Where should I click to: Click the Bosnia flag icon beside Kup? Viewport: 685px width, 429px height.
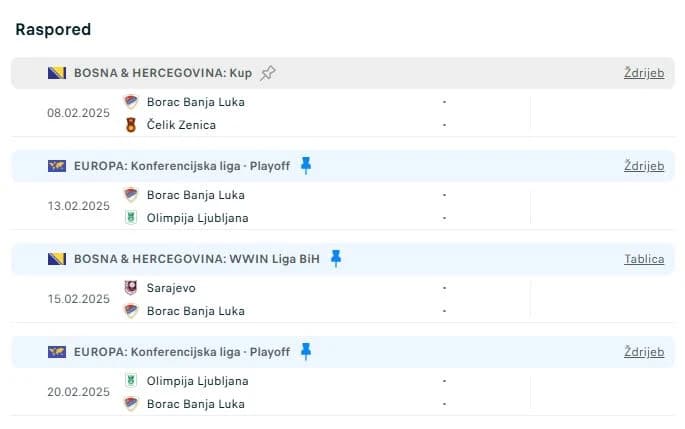(x=57, y=73)
